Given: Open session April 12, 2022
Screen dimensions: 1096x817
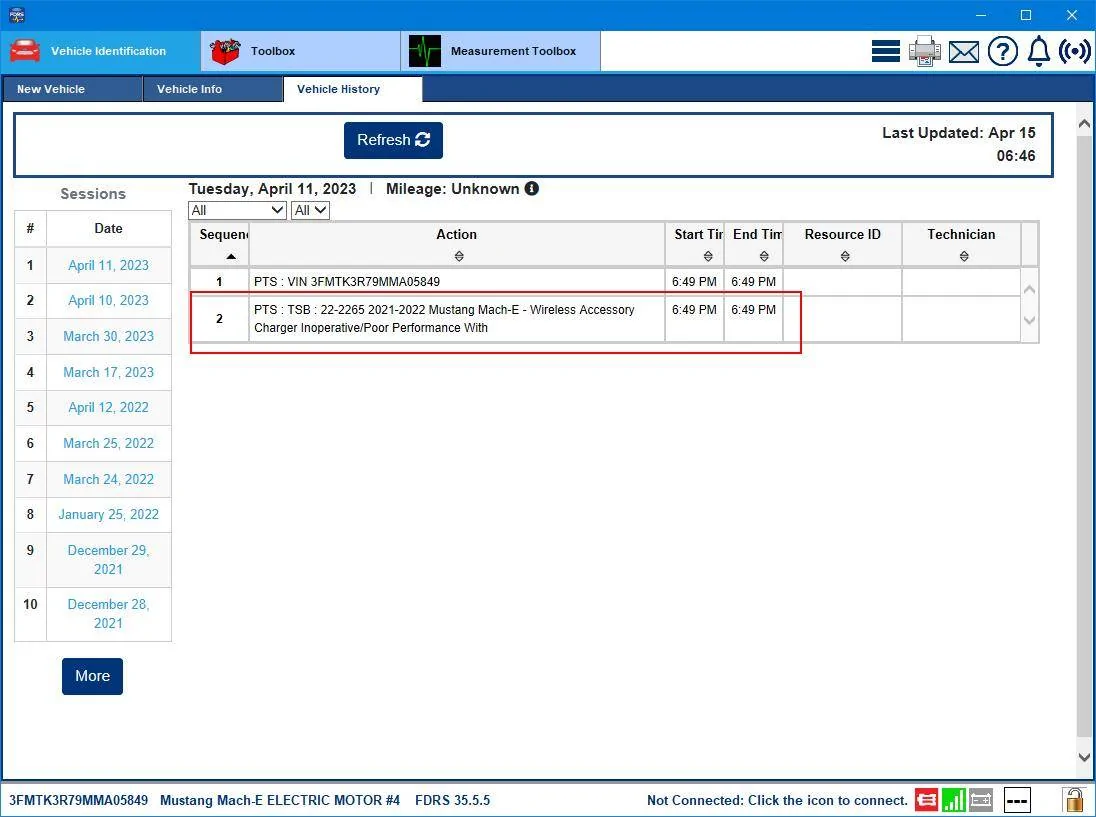Looking at the screenshot, I should point(108,407).
